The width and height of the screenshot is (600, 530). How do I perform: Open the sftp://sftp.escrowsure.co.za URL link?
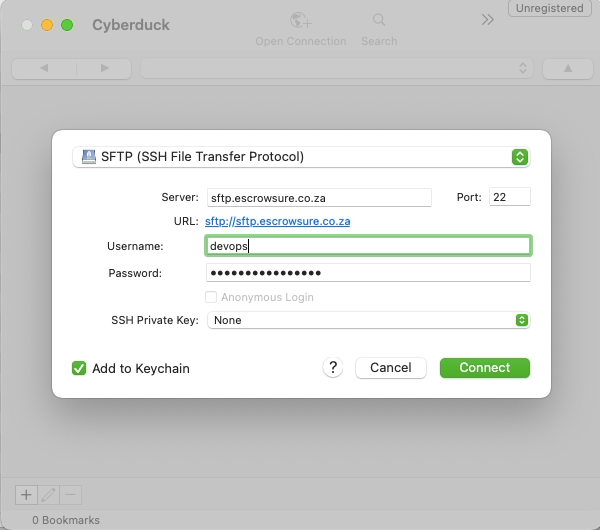[277, 221]
